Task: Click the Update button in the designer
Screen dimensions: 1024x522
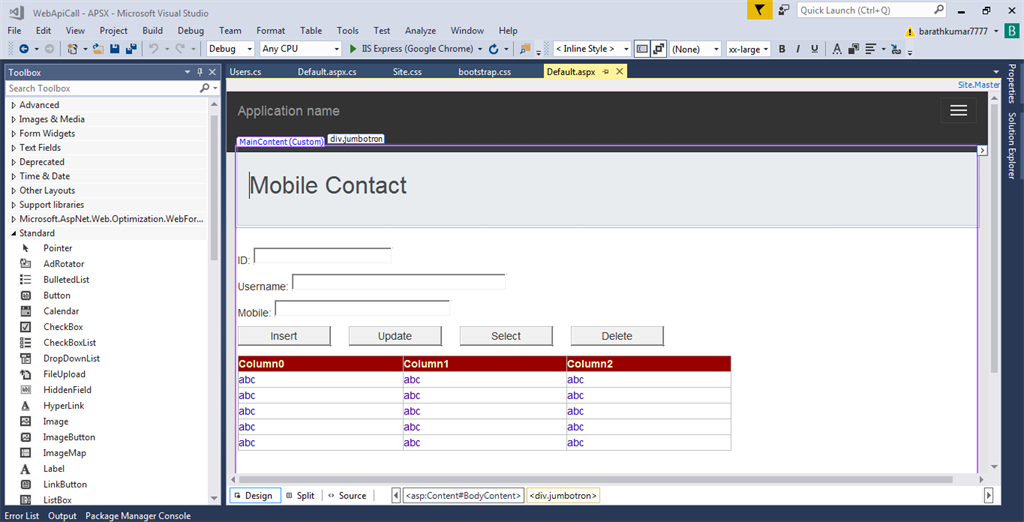Action: point(395,336)
